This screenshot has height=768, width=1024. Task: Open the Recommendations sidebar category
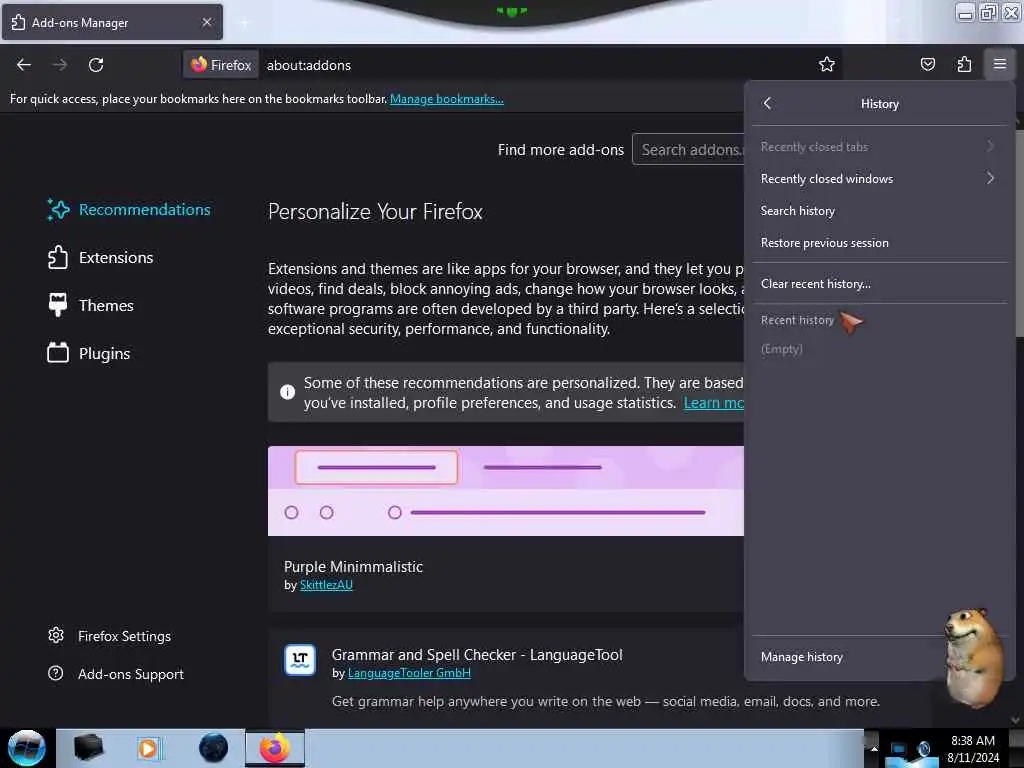[129, 210]
